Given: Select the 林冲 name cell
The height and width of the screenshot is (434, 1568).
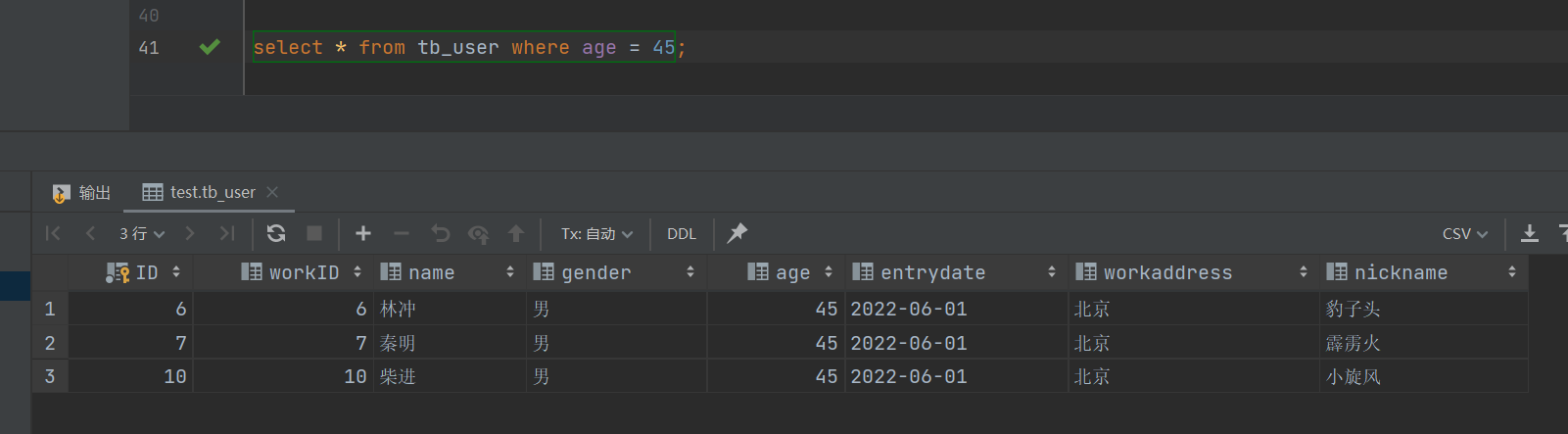Looking at the screenshot, I should (399, 310).
